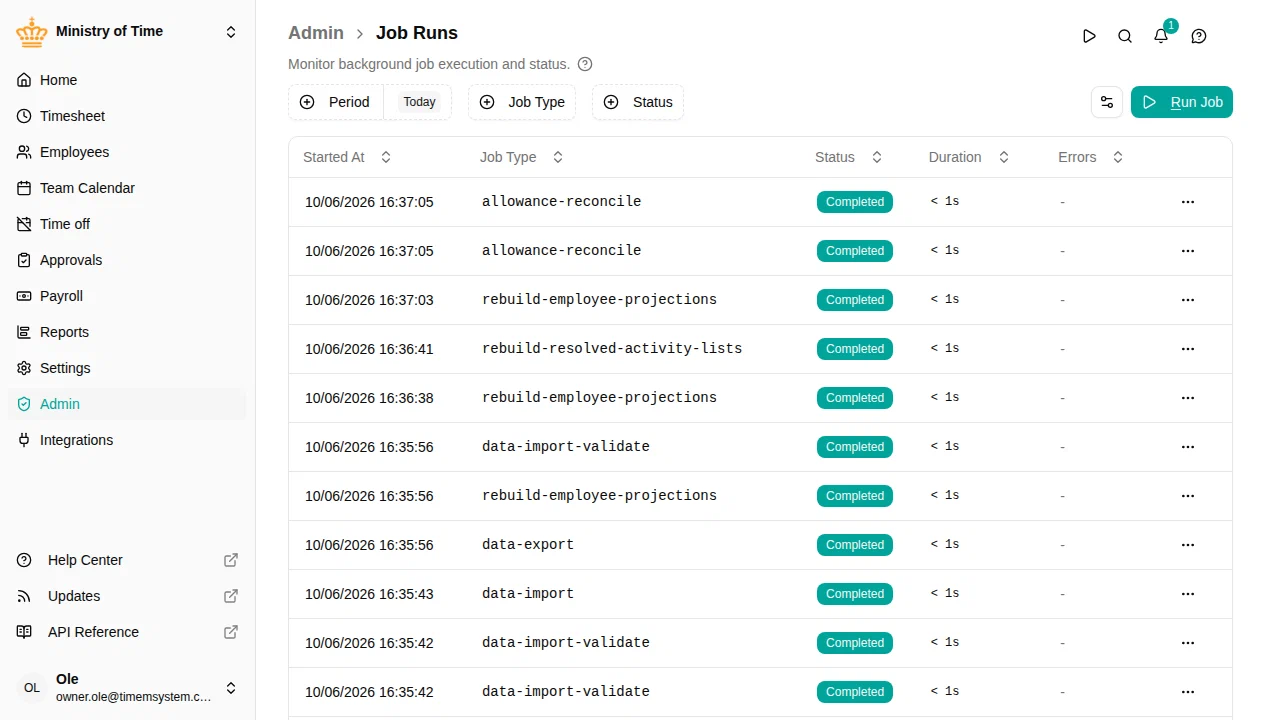This screenshot has height=720, width=1280.
Task: Sort by Job Type column
Action: pyautogui.click(x=521, y=157)
